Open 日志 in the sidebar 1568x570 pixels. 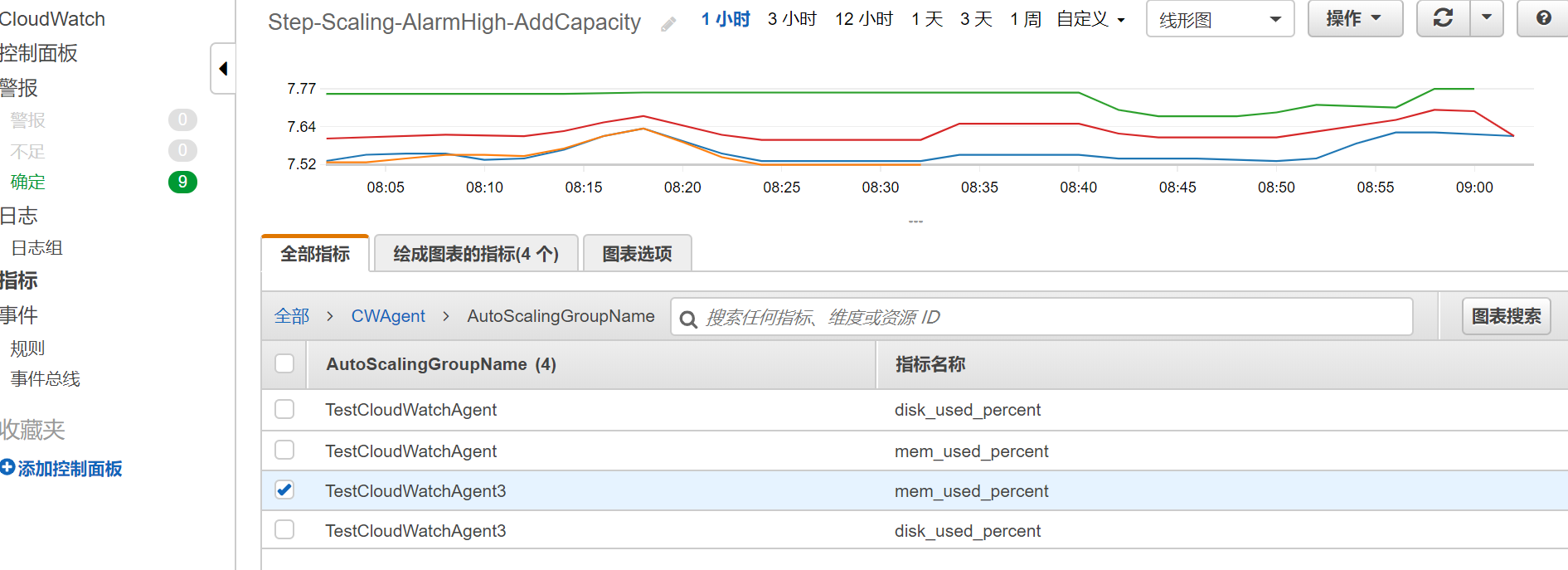[19, 216]
